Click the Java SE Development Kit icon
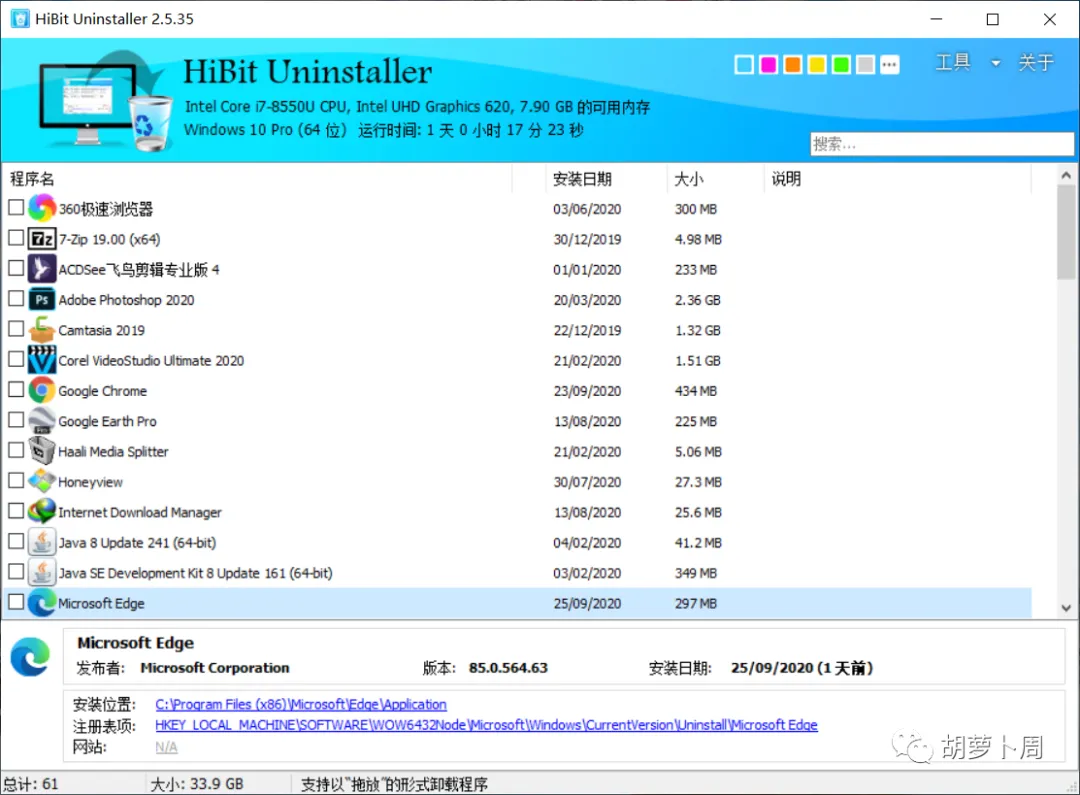1080x795 pixels. [41, 572]
